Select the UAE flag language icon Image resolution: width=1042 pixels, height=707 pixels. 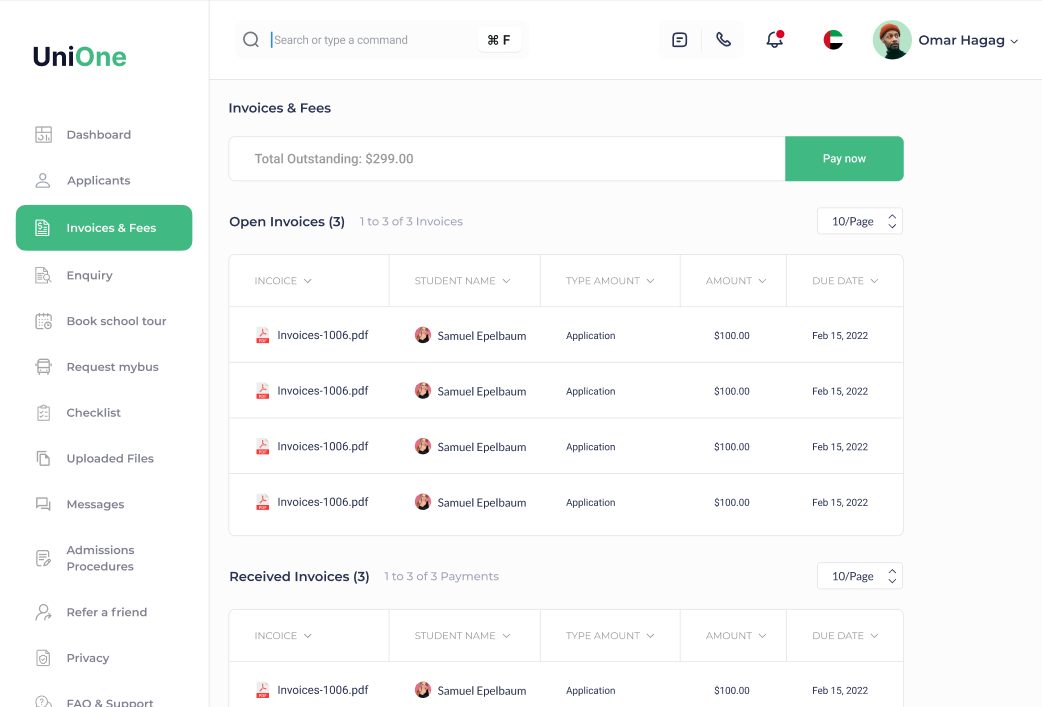coord(833,40)
